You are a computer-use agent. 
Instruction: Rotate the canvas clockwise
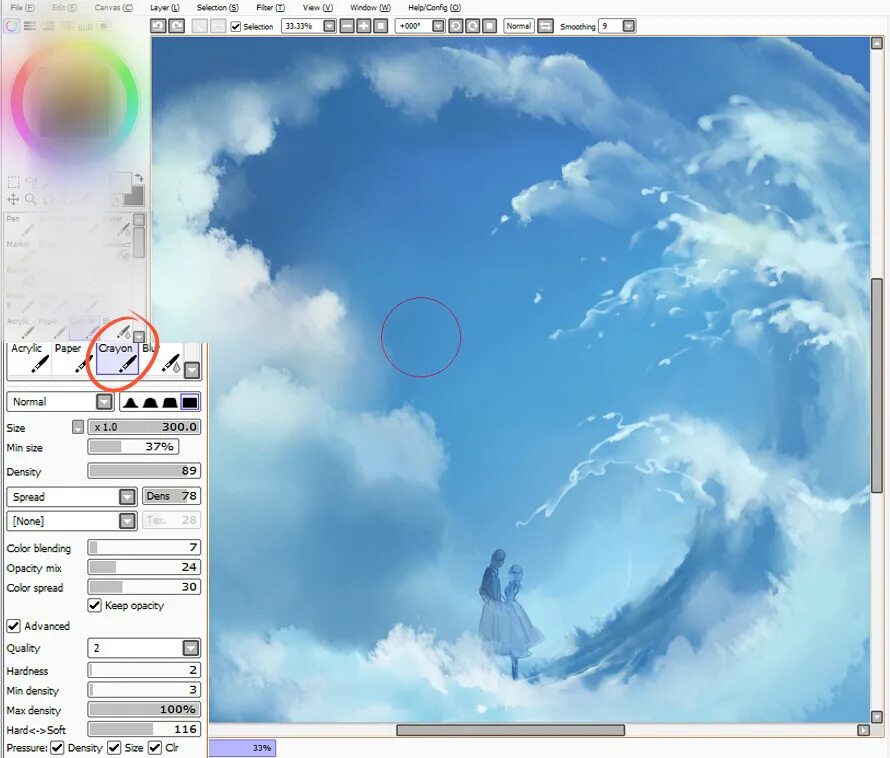(x=472, y=26)
